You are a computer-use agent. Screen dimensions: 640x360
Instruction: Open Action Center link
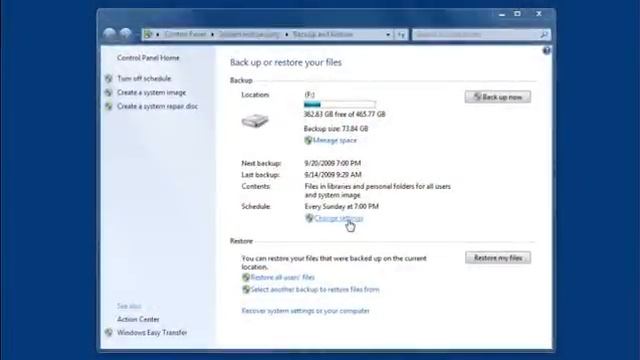(x=138, y=320)
